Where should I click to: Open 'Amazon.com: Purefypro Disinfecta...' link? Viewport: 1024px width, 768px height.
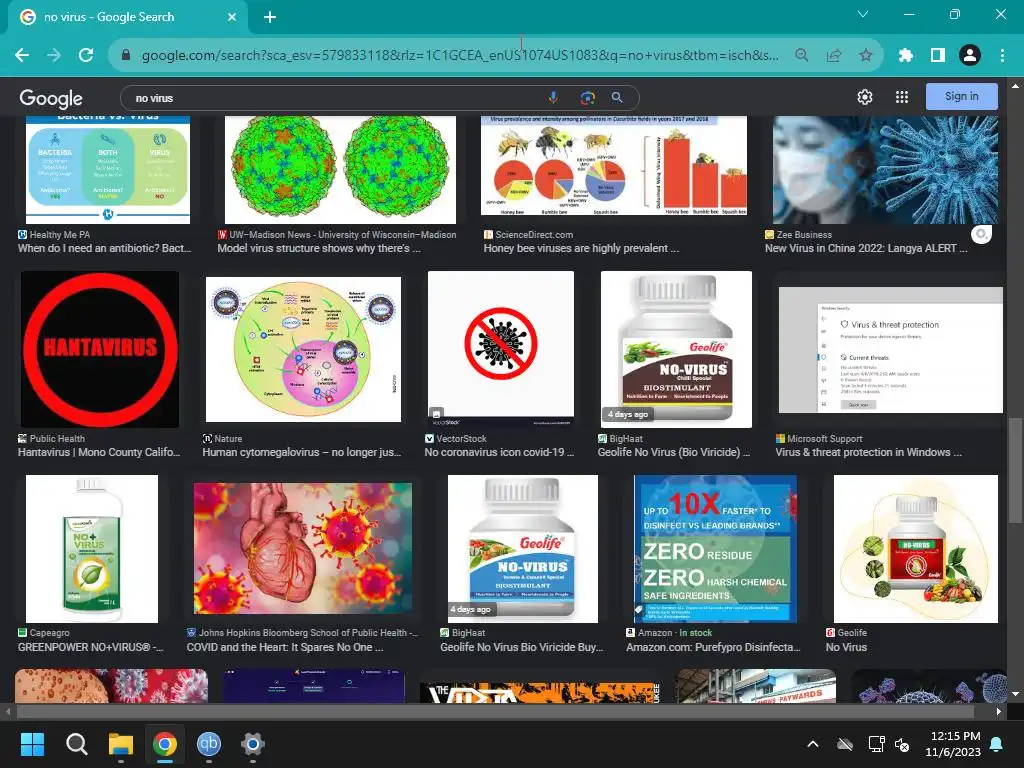[x=713, y=647]
